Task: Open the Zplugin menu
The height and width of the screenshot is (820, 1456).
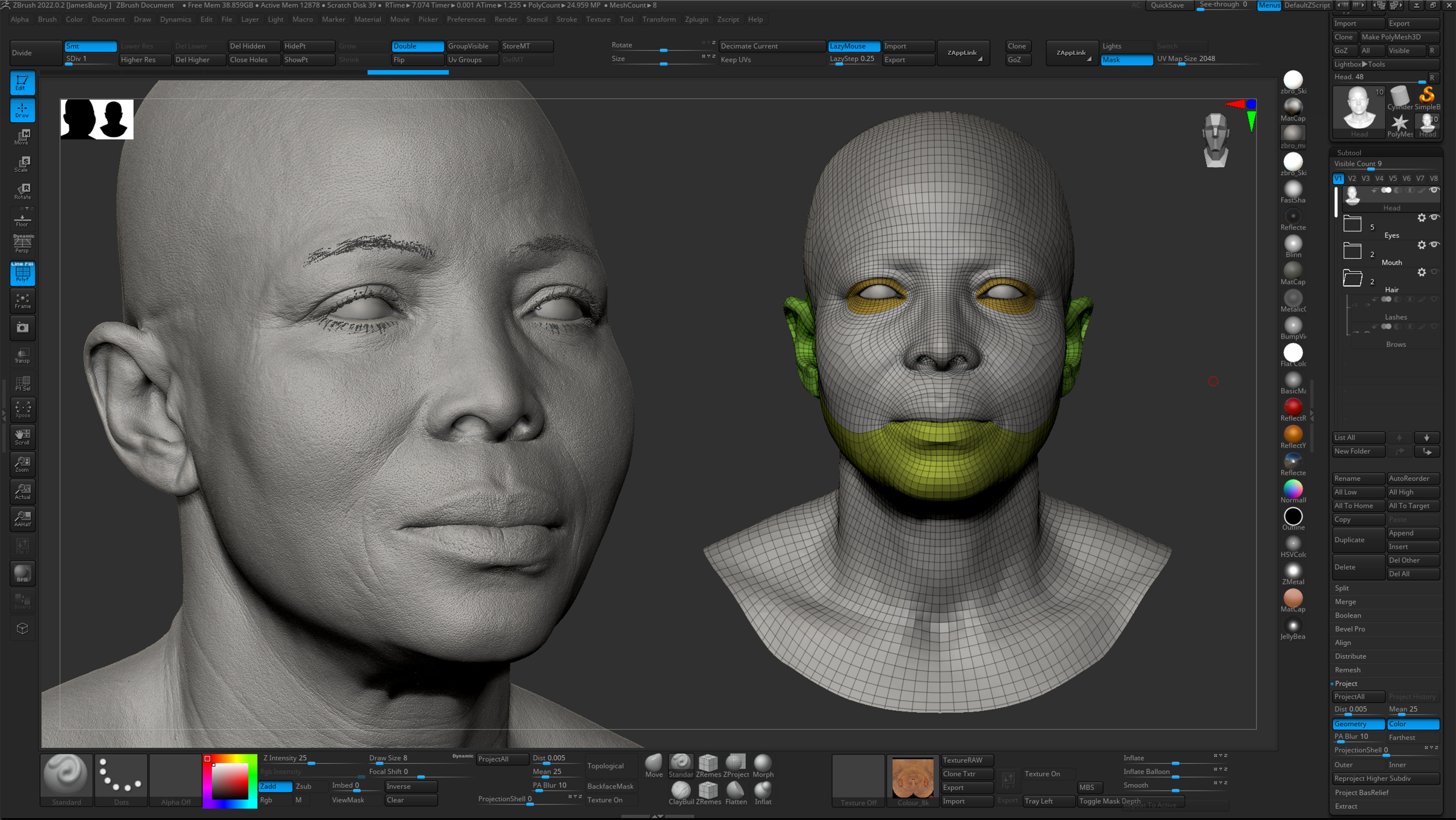Action: [x=696, y=19]
